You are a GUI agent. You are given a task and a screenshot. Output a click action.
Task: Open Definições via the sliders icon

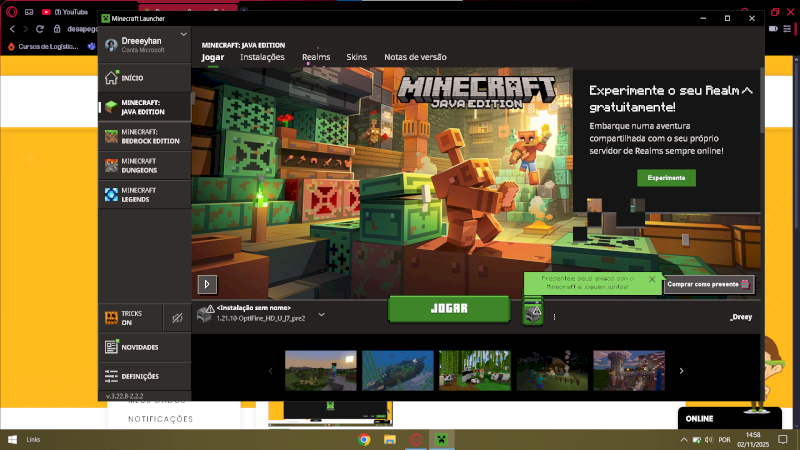pyautogui.click(x=111, y=376)
